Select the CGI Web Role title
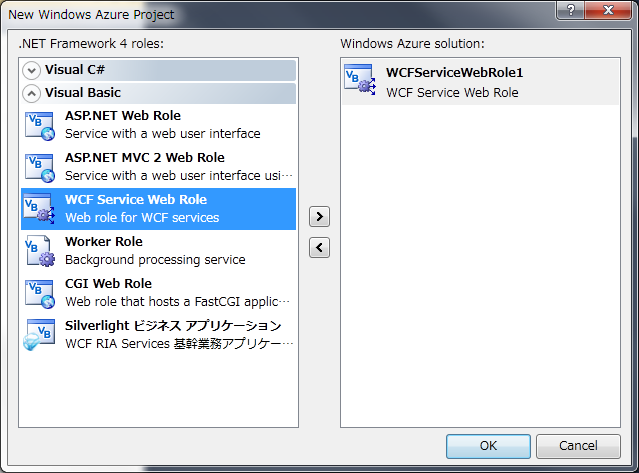This screenshot has height=473, width=639. pyautogui.click(x=108, y=284)
